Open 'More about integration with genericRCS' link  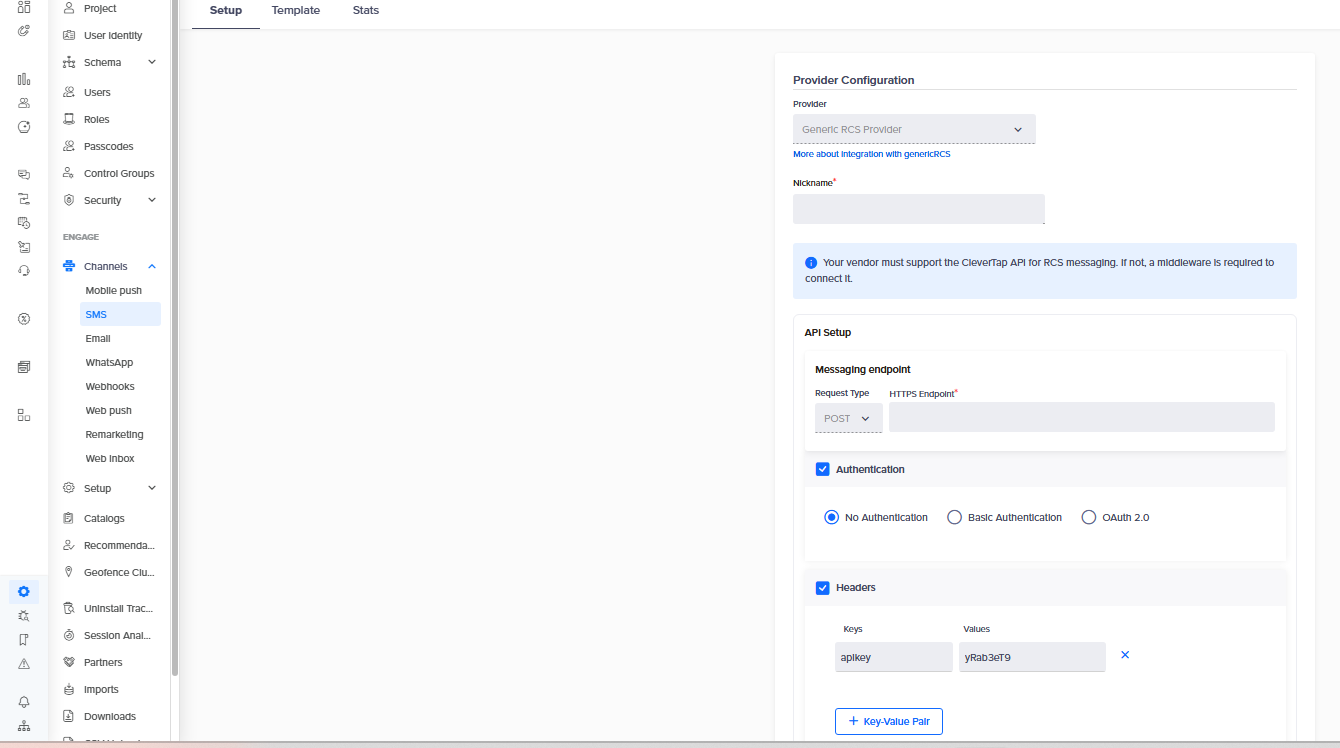(872, 154)
